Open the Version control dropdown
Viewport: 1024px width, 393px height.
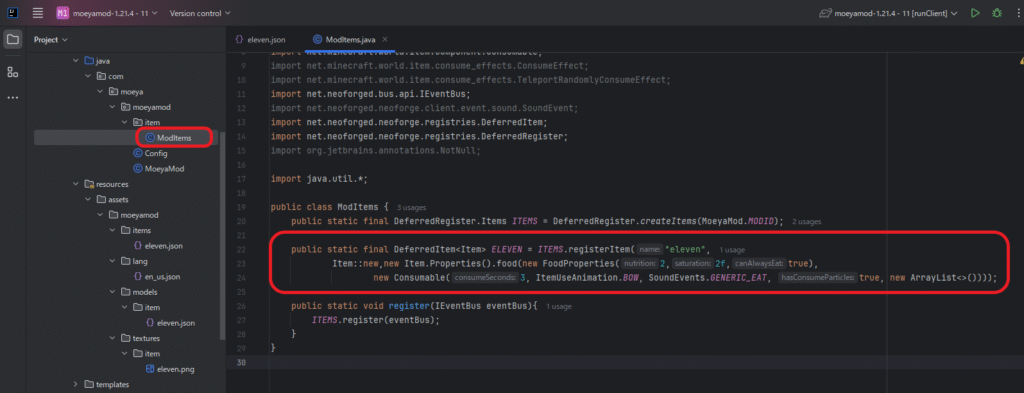click(x=200, y=13)
